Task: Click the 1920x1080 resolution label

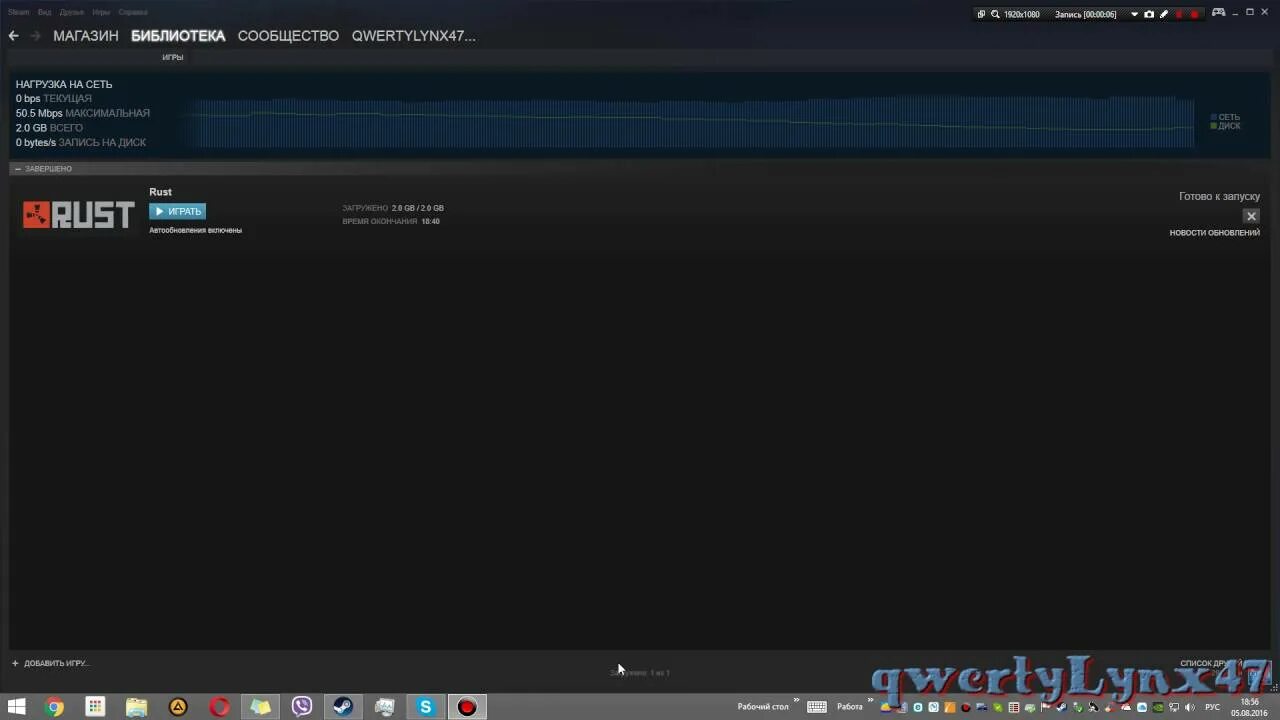Action: tap(1022, 14)
